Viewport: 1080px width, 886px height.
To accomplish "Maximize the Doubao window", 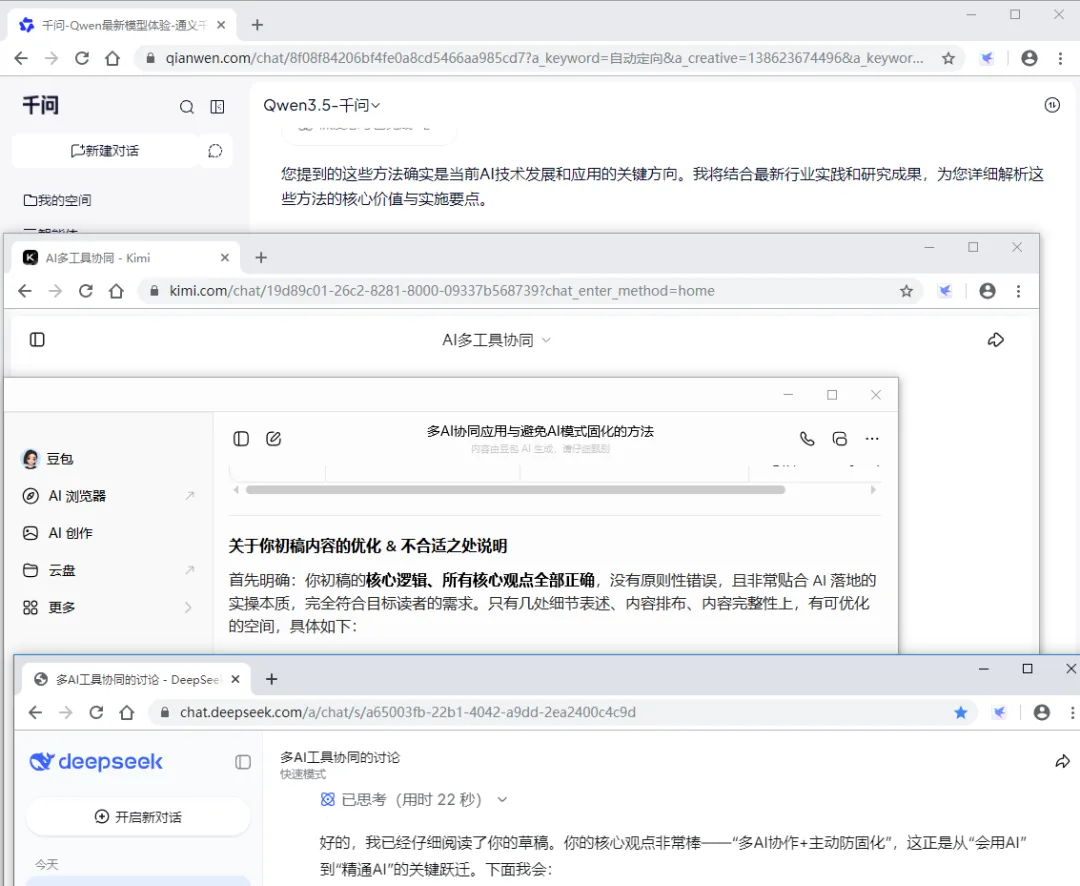I will click(x=832, y=395).
